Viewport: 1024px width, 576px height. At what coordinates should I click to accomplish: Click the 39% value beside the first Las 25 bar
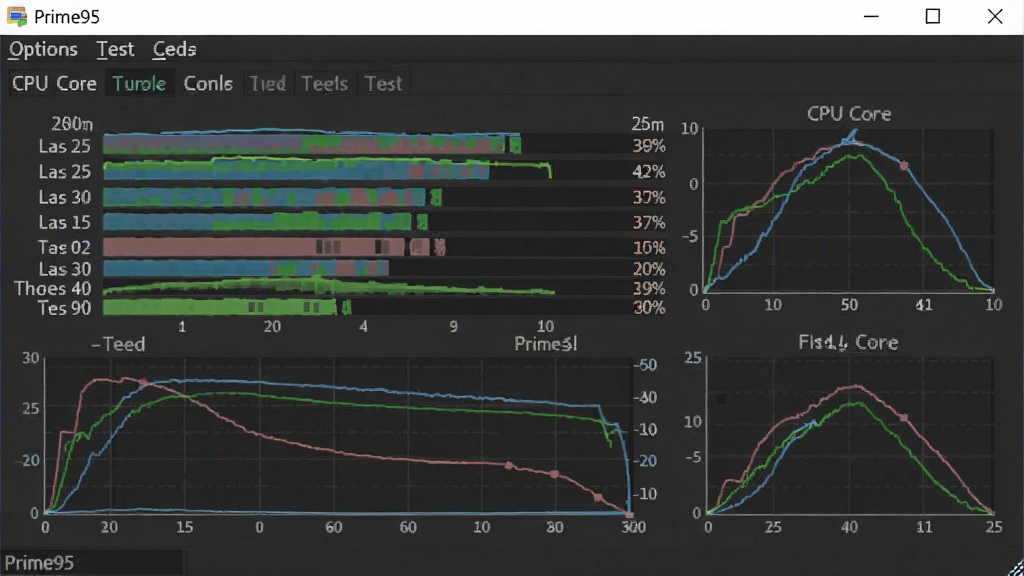(648, 146)
